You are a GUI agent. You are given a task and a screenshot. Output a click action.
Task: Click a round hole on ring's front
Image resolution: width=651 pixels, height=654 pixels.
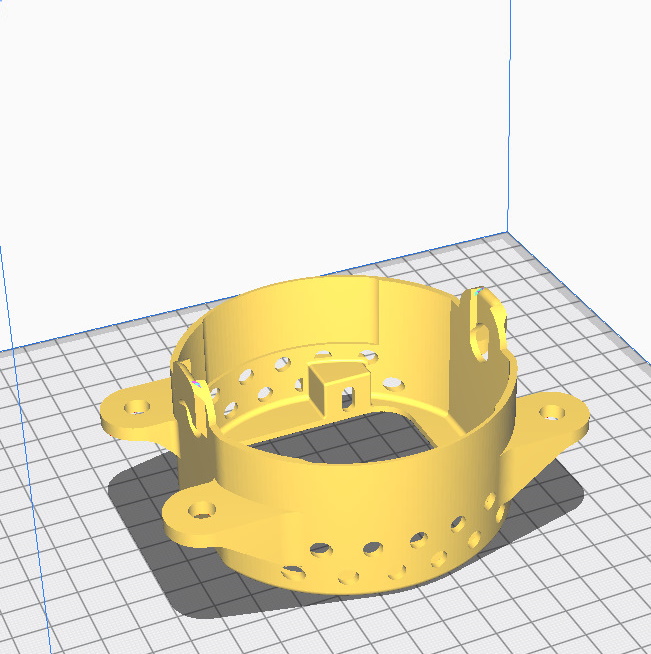tap(371, 548)
